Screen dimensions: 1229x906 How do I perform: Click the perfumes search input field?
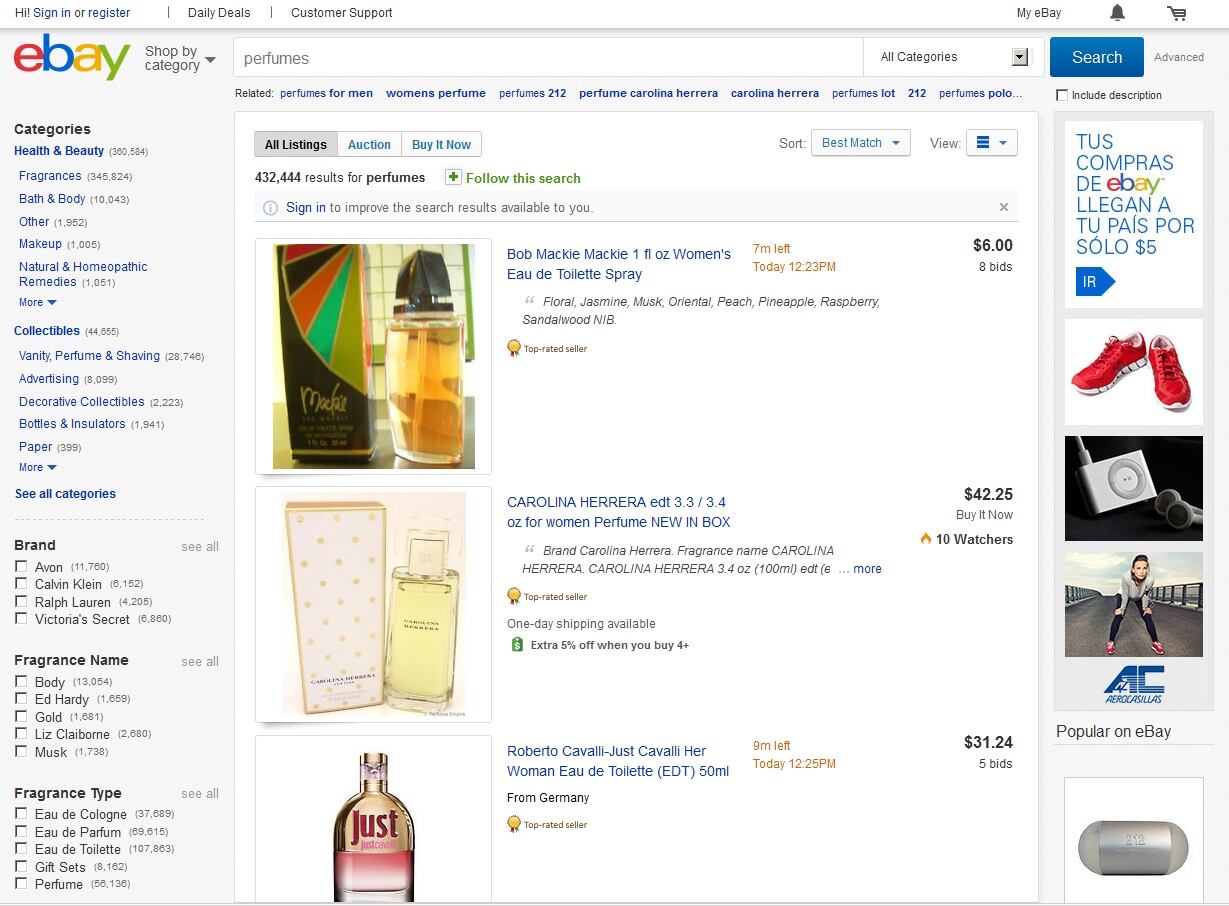click(x=548, y=58)
